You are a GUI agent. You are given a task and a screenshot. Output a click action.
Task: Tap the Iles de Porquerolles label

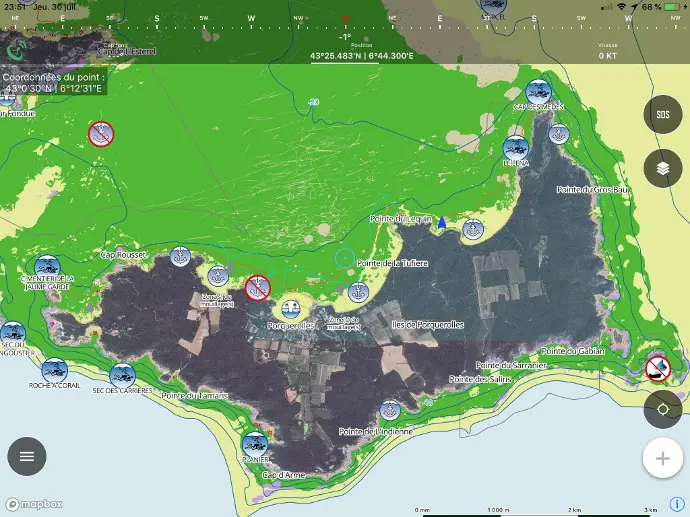(428, 325)
